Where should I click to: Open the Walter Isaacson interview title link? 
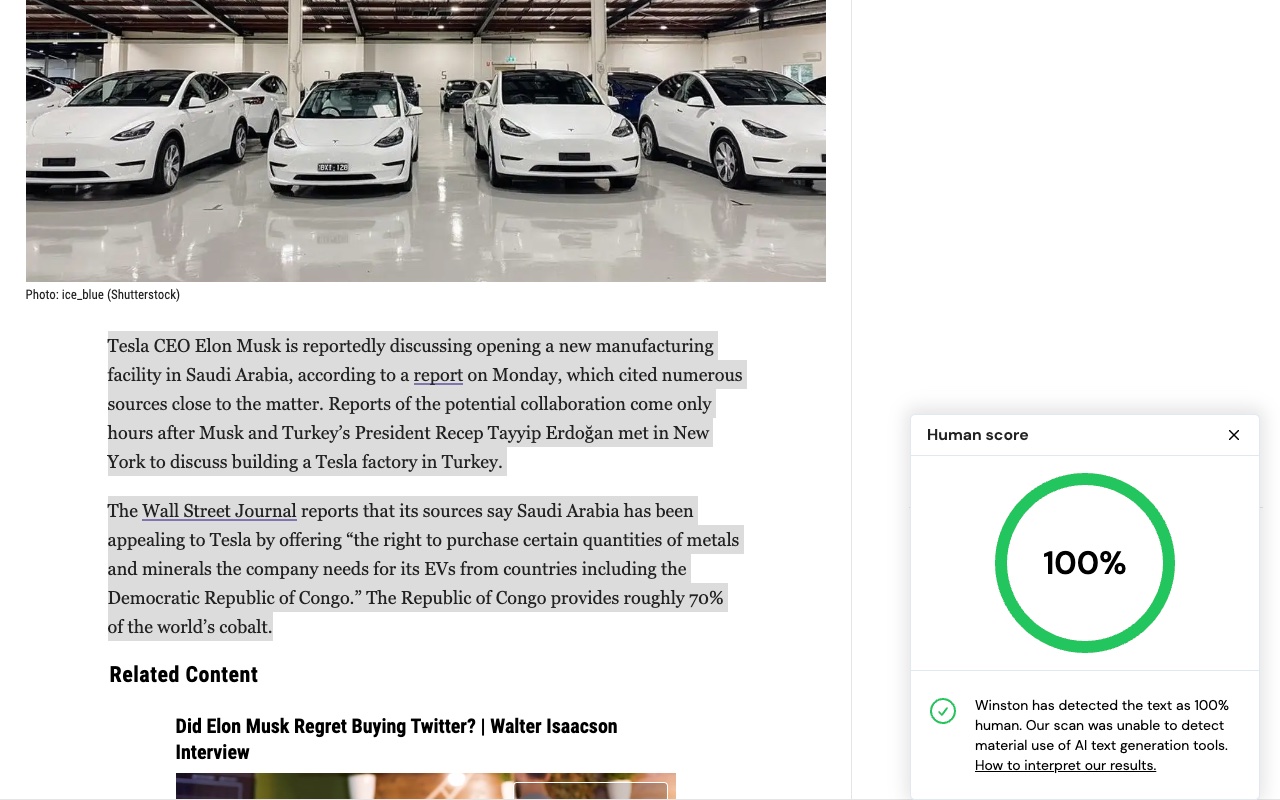[x=396, y=739]
